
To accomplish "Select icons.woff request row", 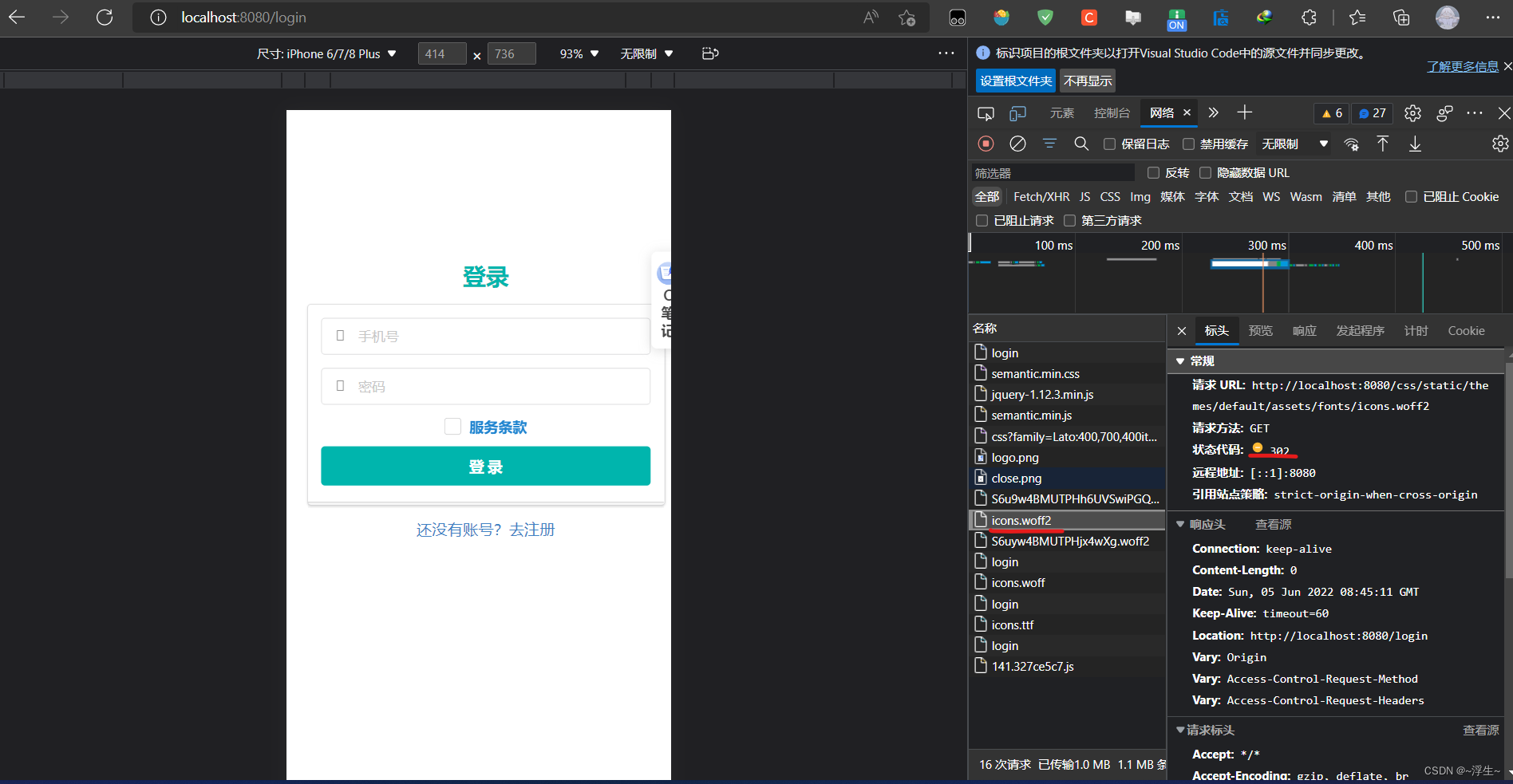I will (x=1067, y=583).
